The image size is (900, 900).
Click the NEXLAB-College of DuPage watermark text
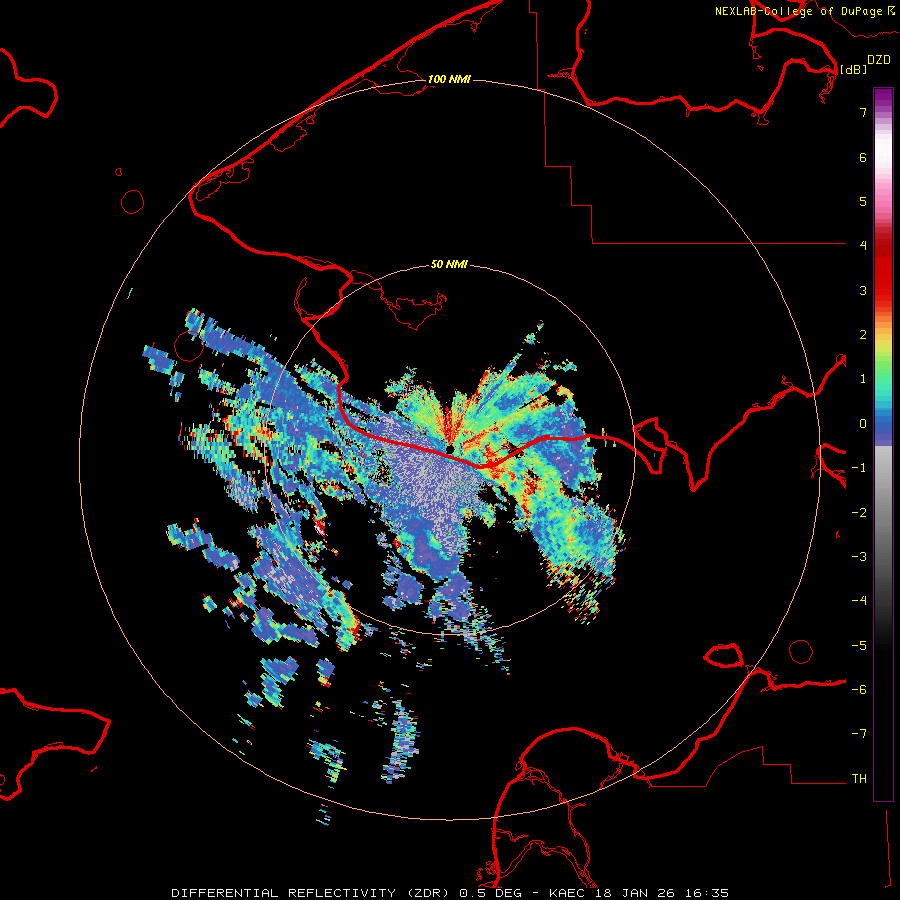tap(805, 11)
